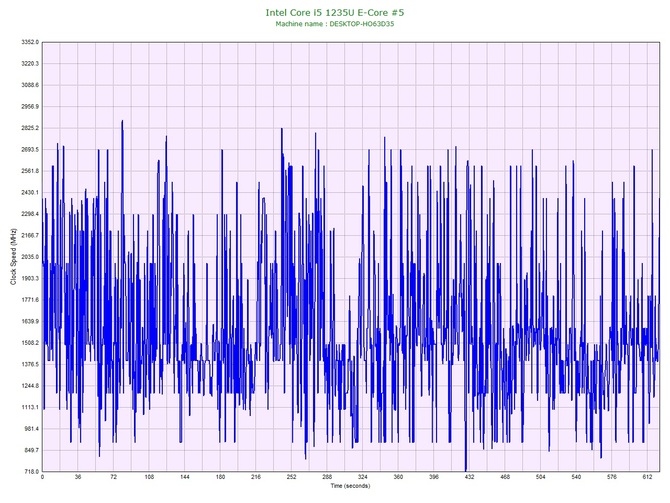Click the 2825.2 y-axis value
670x503 pixels.
[x=30, y=128]
